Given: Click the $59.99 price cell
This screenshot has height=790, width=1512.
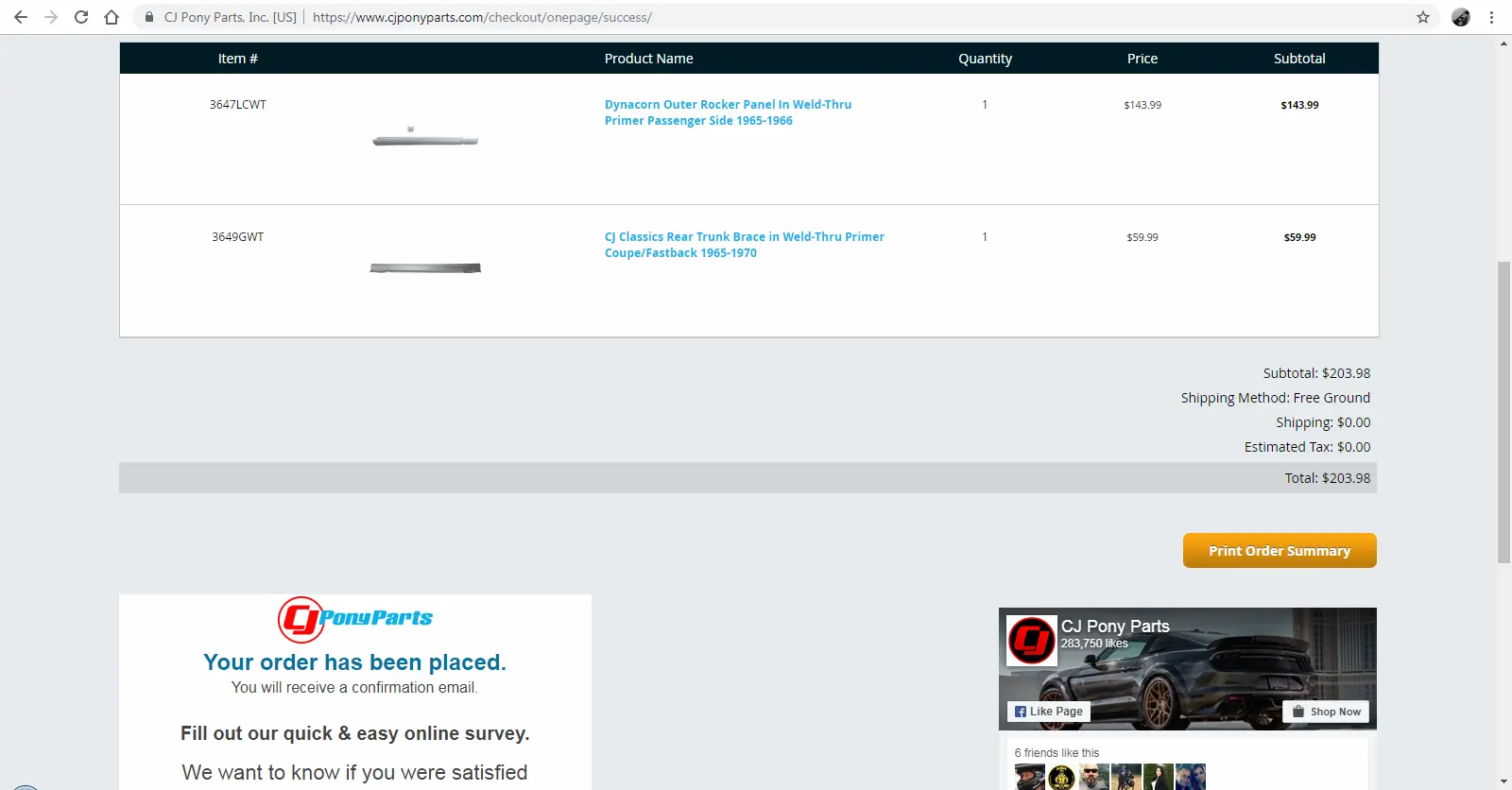Looking at the screenshot, I should [x=1143, y=237].
